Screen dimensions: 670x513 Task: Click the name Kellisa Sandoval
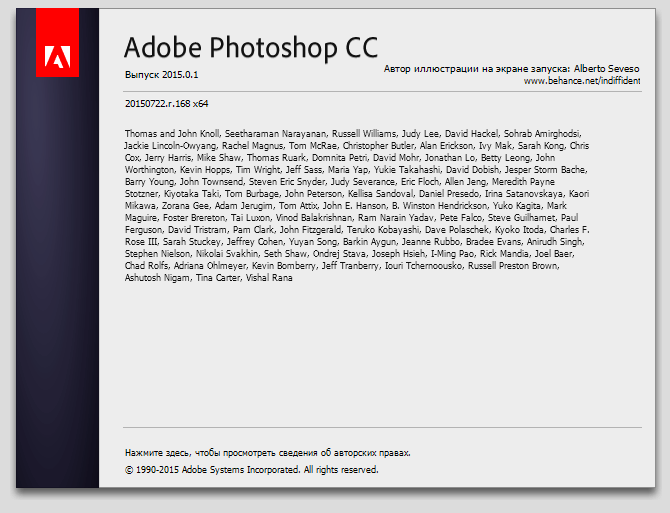(x=380, y=193)
